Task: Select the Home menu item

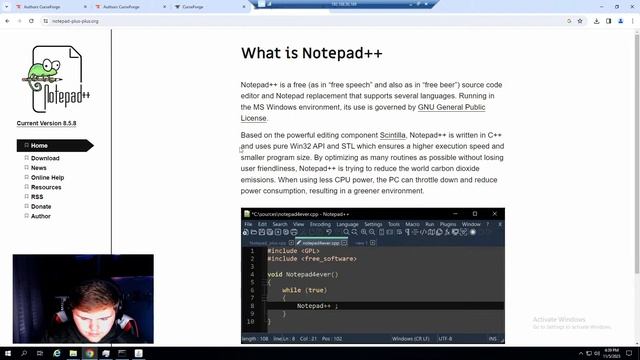Action: click(55, 145)
